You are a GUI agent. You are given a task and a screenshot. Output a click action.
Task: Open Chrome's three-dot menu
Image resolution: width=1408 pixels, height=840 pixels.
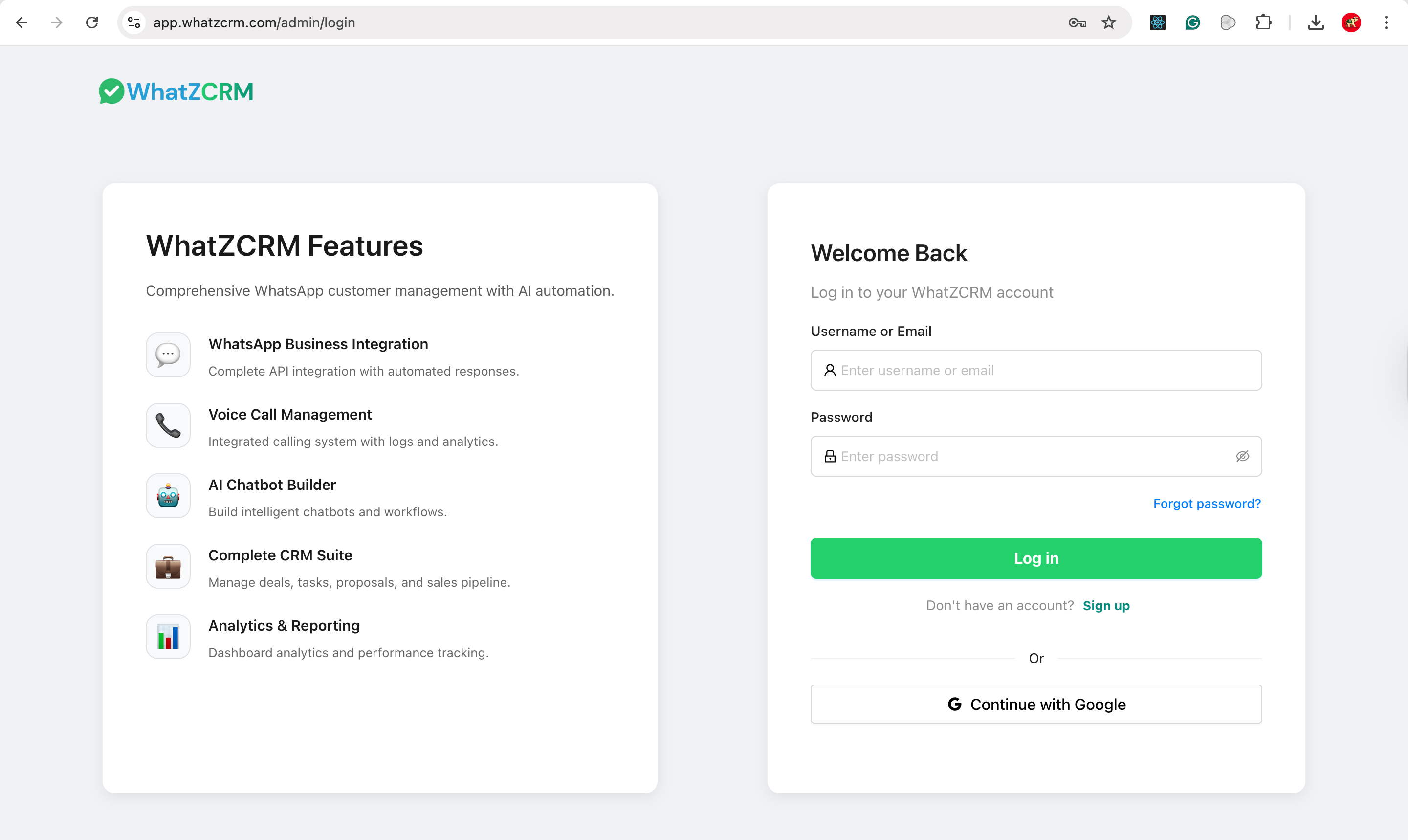[x=1386, y=22]
